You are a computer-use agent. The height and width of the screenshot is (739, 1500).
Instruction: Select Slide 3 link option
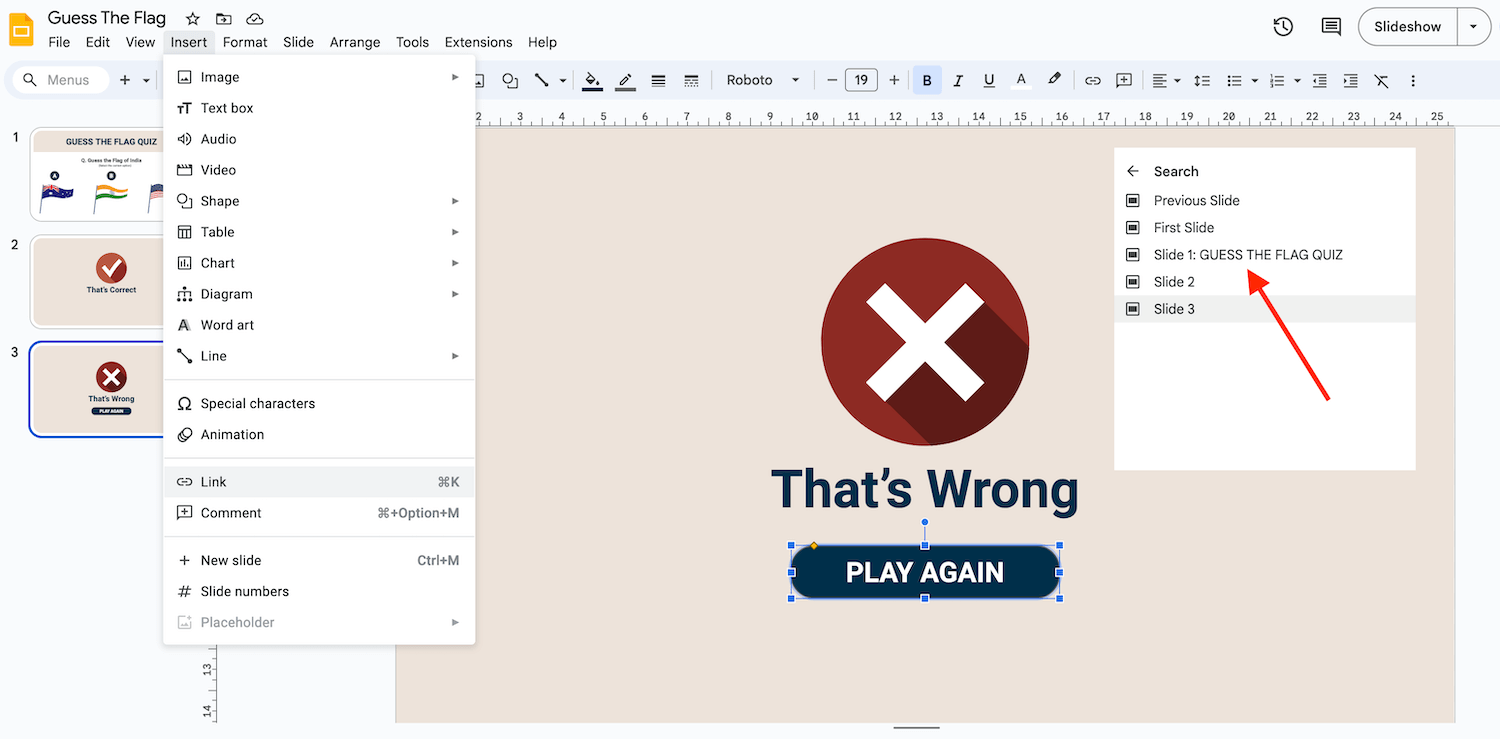(x=1265, y=309)
